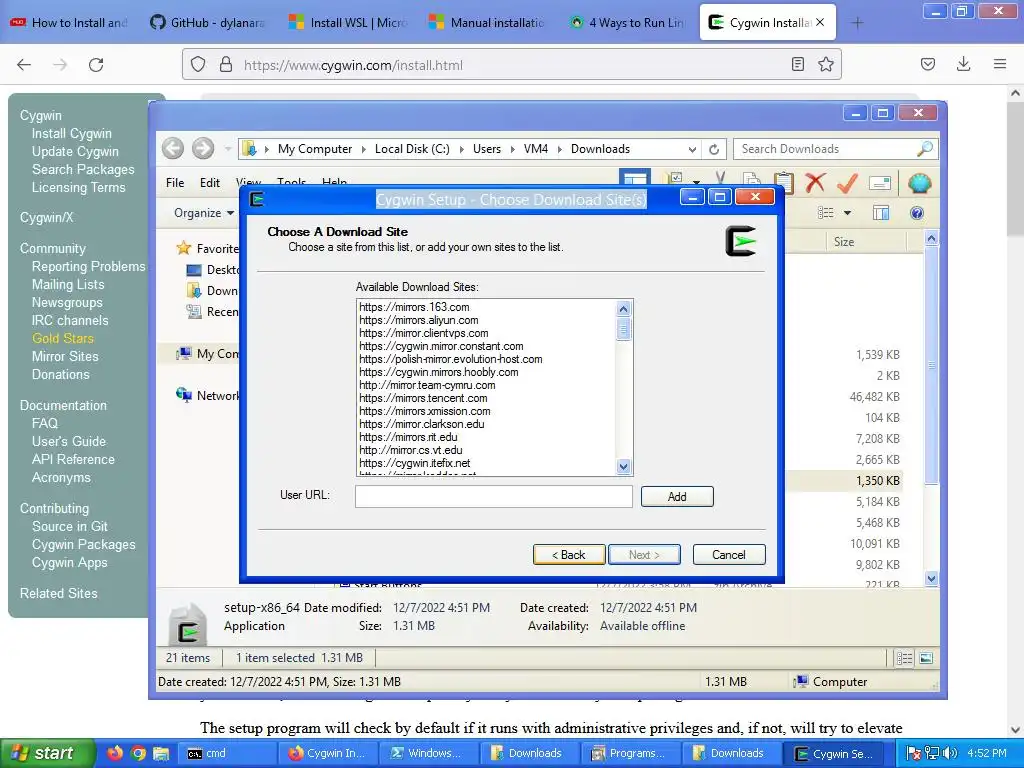Open the Explorer File menu
This screenshot has height=768, width=1024.
(175, 183)
